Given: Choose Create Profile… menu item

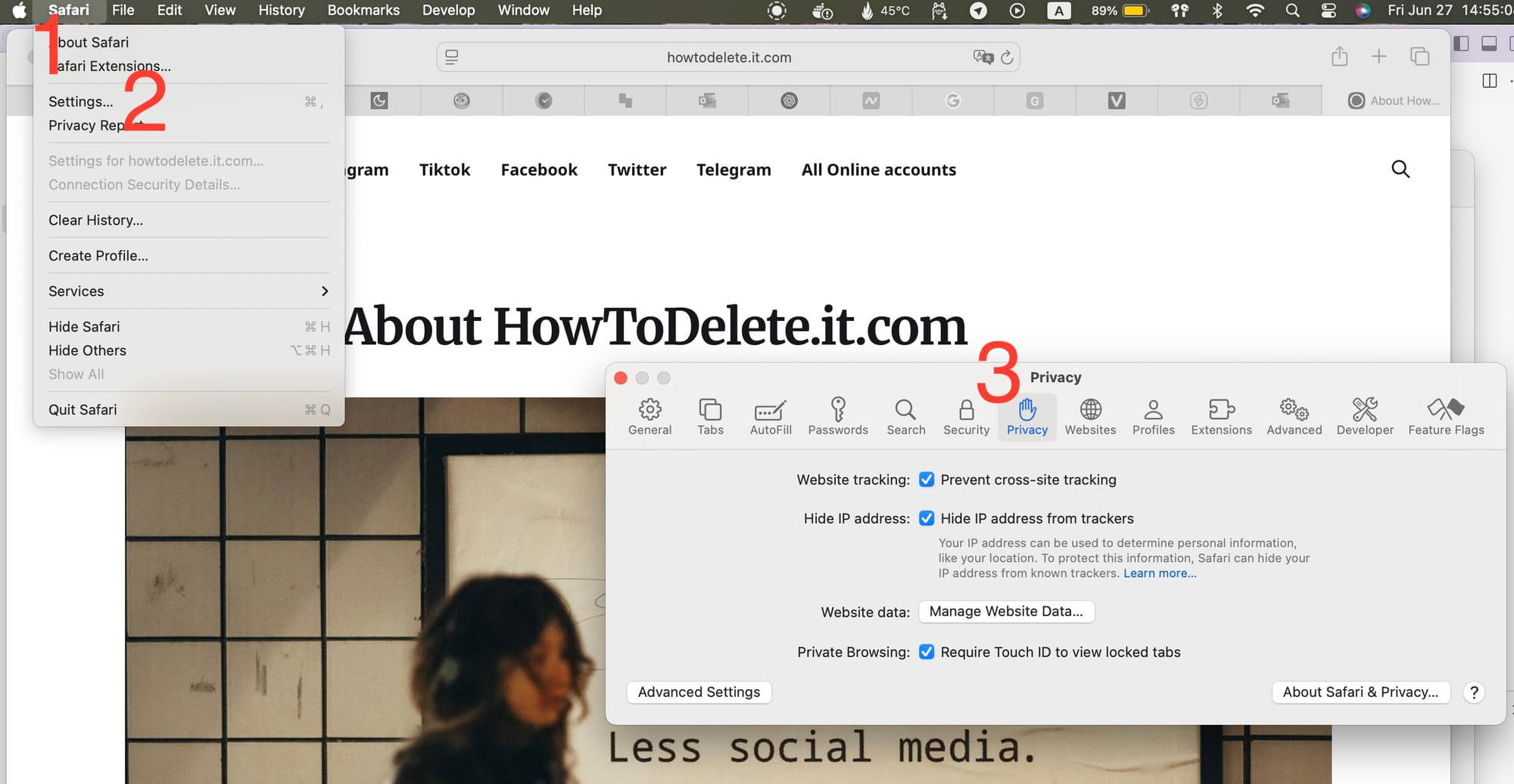Looking at the screenshot, I should pos(188,256).
